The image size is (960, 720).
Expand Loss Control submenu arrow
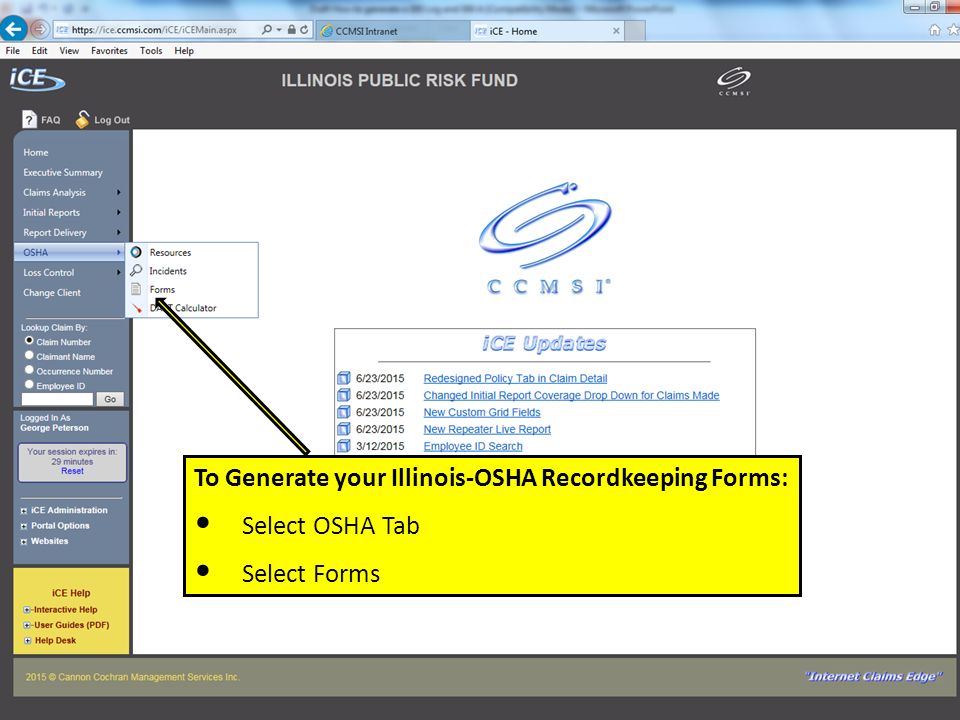tap(119, 272)
